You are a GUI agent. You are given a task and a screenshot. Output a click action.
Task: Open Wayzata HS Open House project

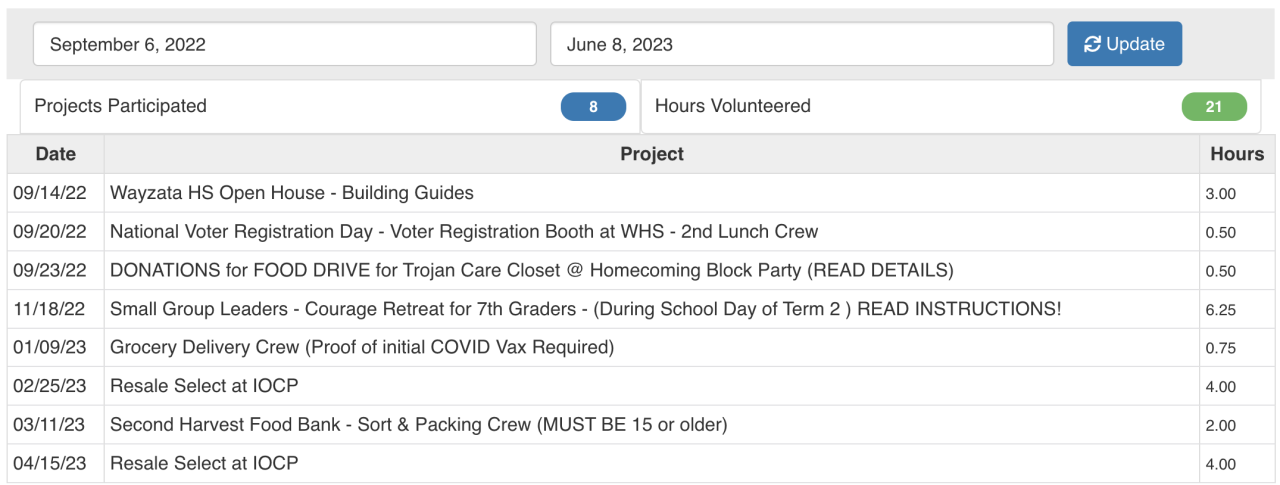coord(291,193)
